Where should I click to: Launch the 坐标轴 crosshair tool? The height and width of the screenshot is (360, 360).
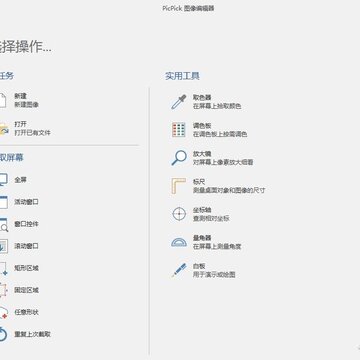[x=200, y=214]
